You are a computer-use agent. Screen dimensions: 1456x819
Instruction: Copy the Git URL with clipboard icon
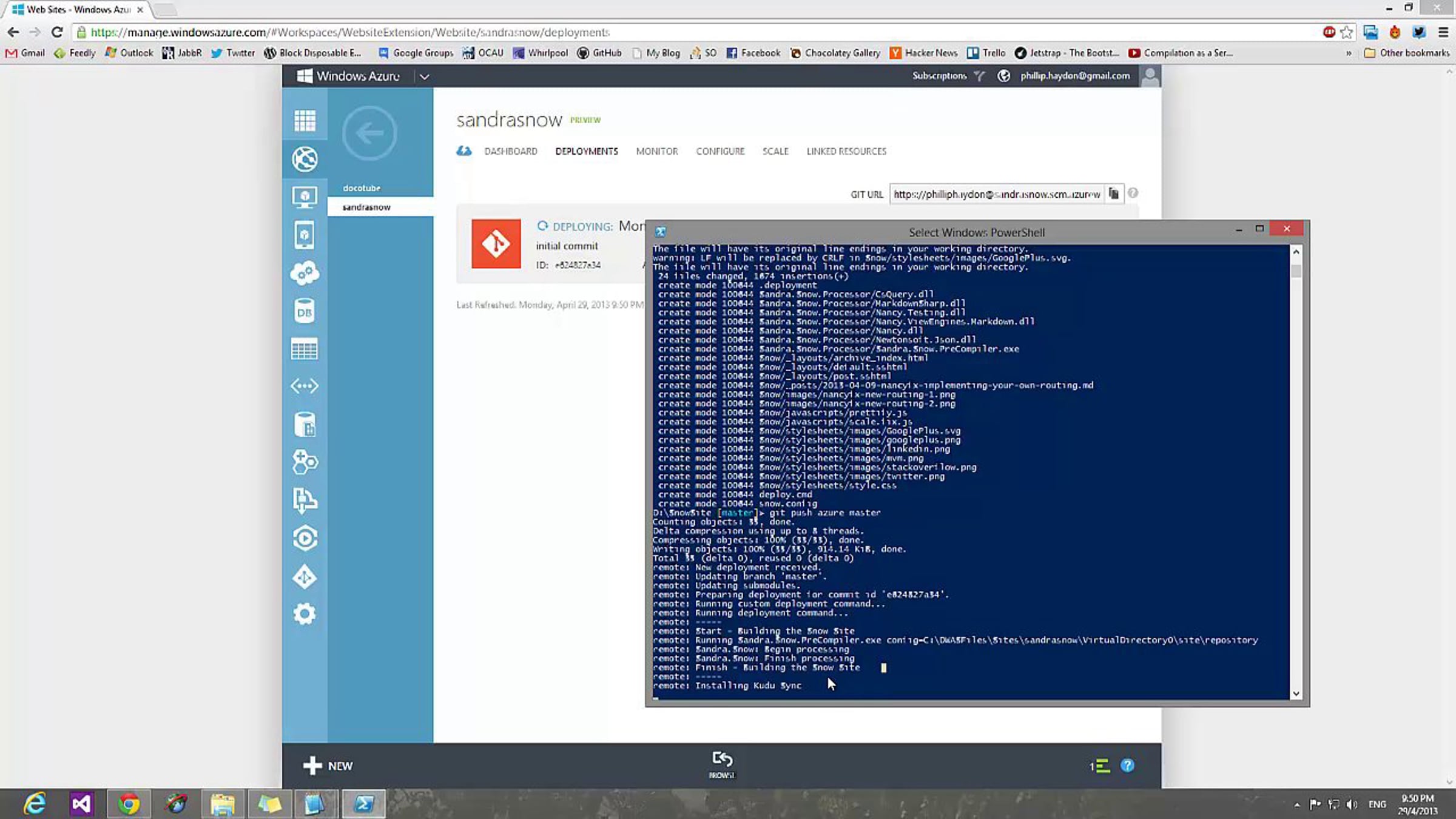[1114, 194]
